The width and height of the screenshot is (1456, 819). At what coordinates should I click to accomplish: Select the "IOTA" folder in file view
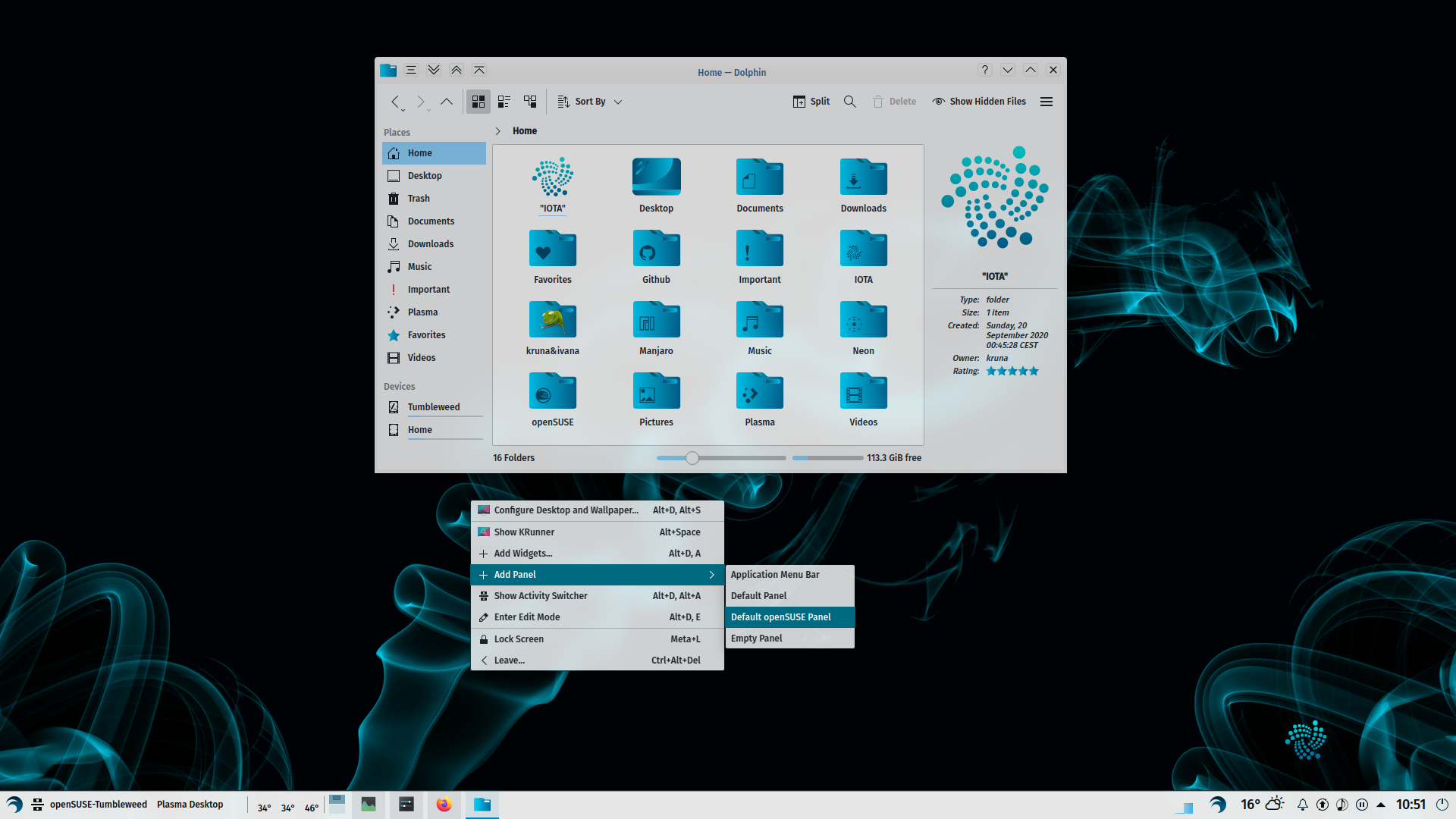553,185
